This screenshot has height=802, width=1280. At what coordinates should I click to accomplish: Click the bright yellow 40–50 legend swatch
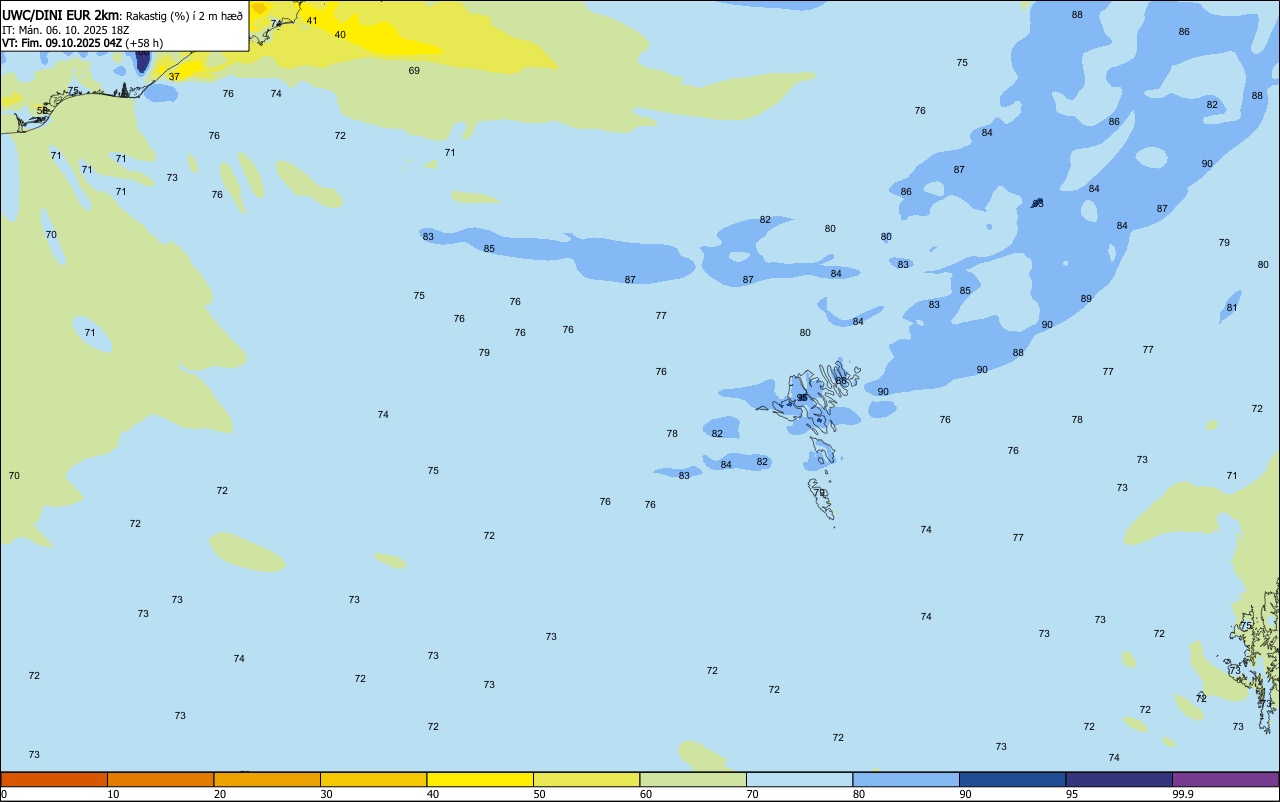(480, 779)
